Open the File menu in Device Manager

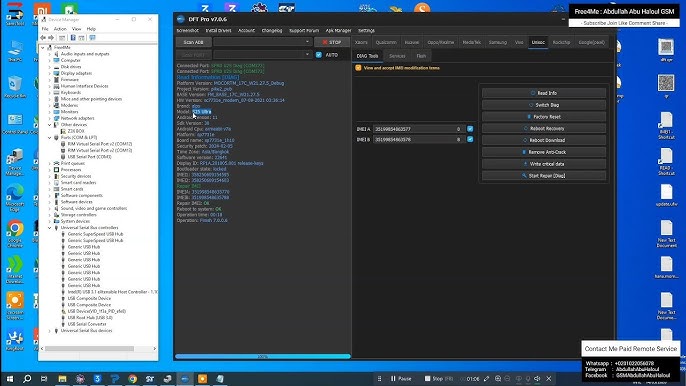(x=45, y=29)
